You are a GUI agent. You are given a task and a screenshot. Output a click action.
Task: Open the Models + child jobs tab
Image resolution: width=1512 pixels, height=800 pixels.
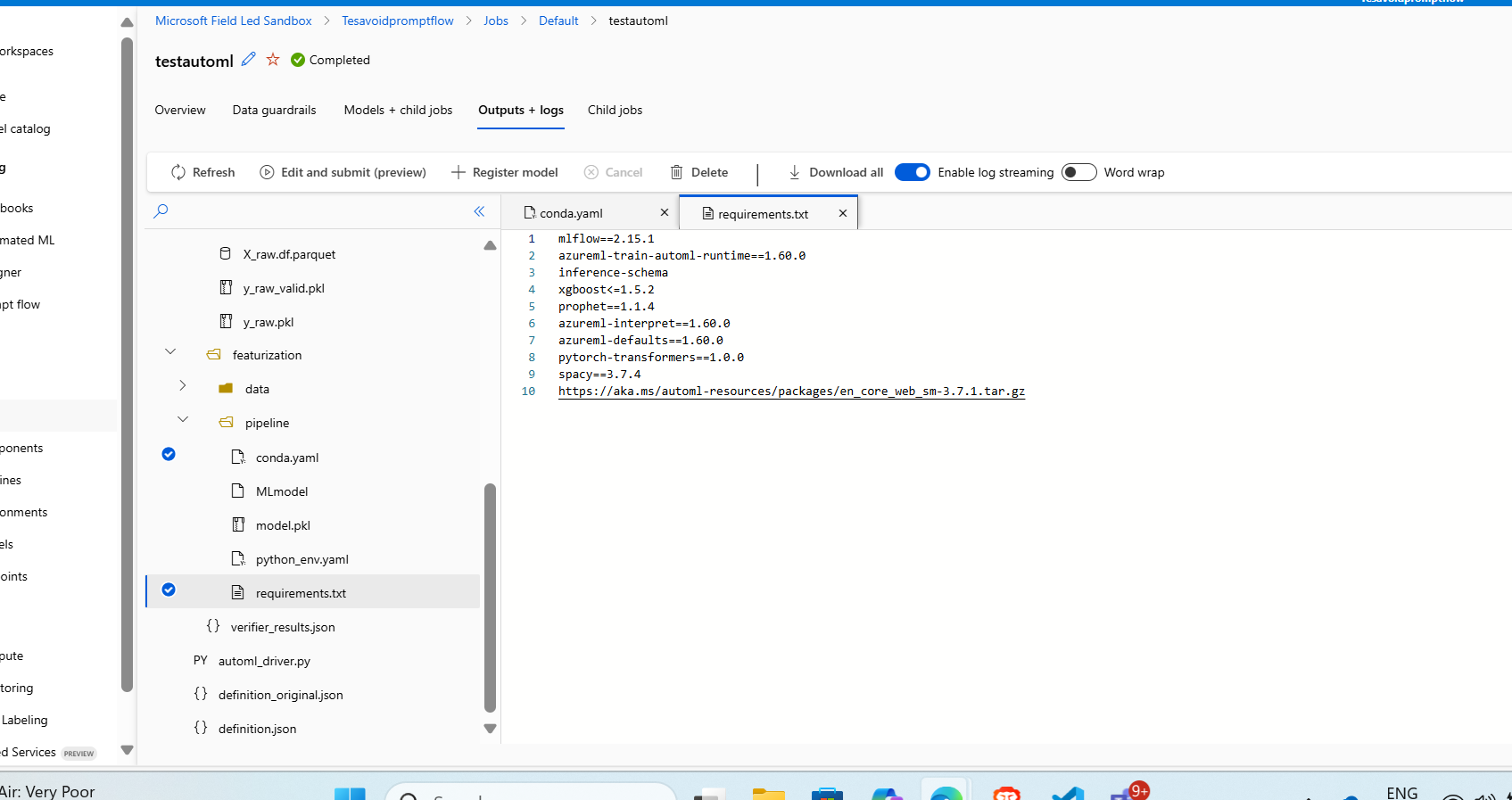coord(398,110)
